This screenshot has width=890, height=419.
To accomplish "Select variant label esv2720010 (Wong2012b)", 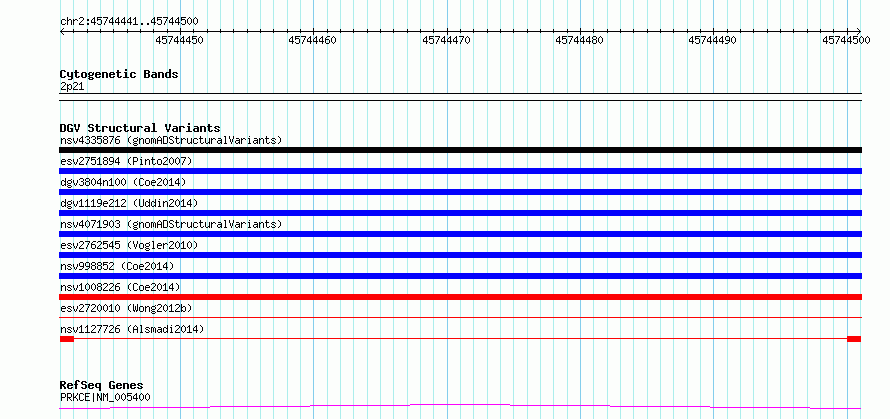I will coord(126,308).
